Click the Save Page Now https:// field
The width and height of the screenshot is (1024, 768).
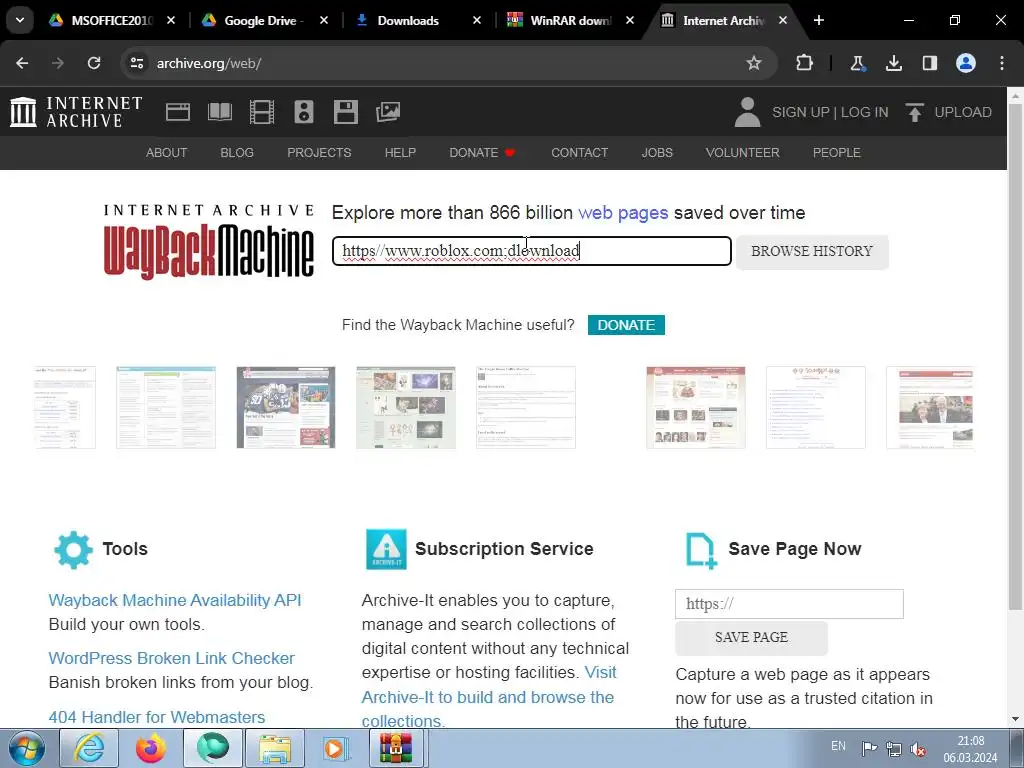pos(789,603)
